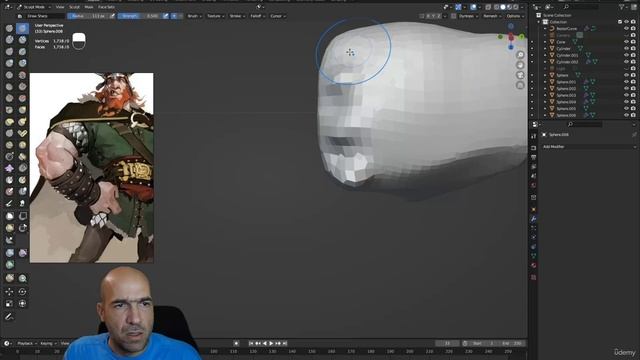640x360 pixels.
Task: Select Sphere.003 in the outliner
Action: (567, 95)
